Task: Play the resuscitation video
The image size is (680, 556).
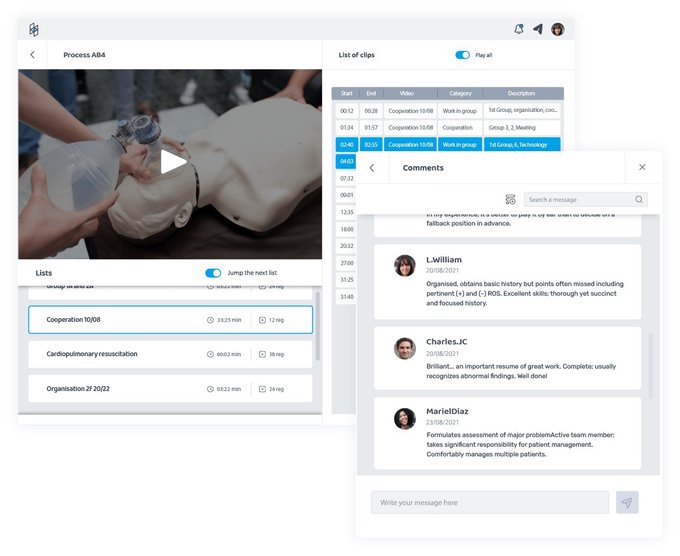Action: pyautogui.click(x=173, y=162)
